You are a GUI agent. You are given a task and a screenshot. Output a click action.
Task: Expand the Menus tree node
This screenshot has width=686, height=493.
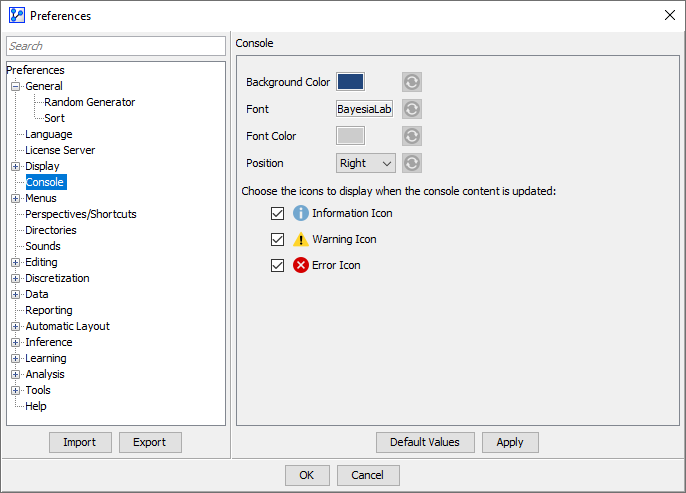click(x=15, y=199)
